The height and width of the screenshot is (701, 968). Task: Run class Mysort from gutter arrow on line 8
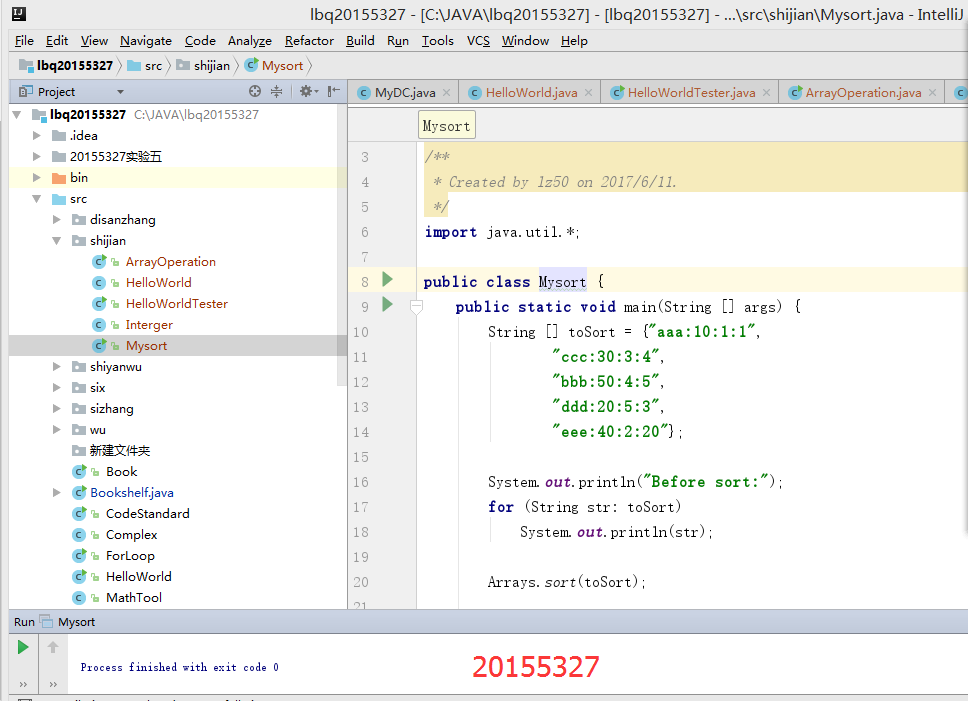(388, 280)
